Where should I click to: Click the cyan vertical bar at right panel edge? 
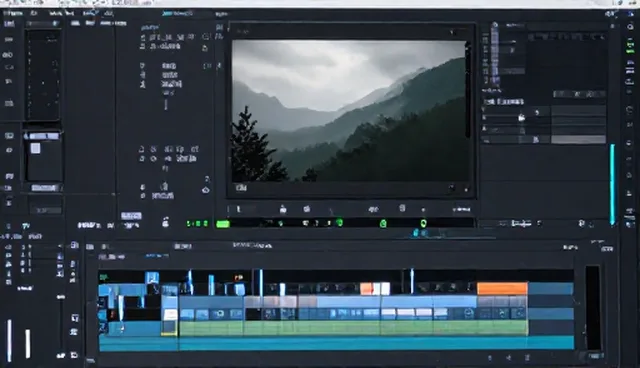[612, 184]
